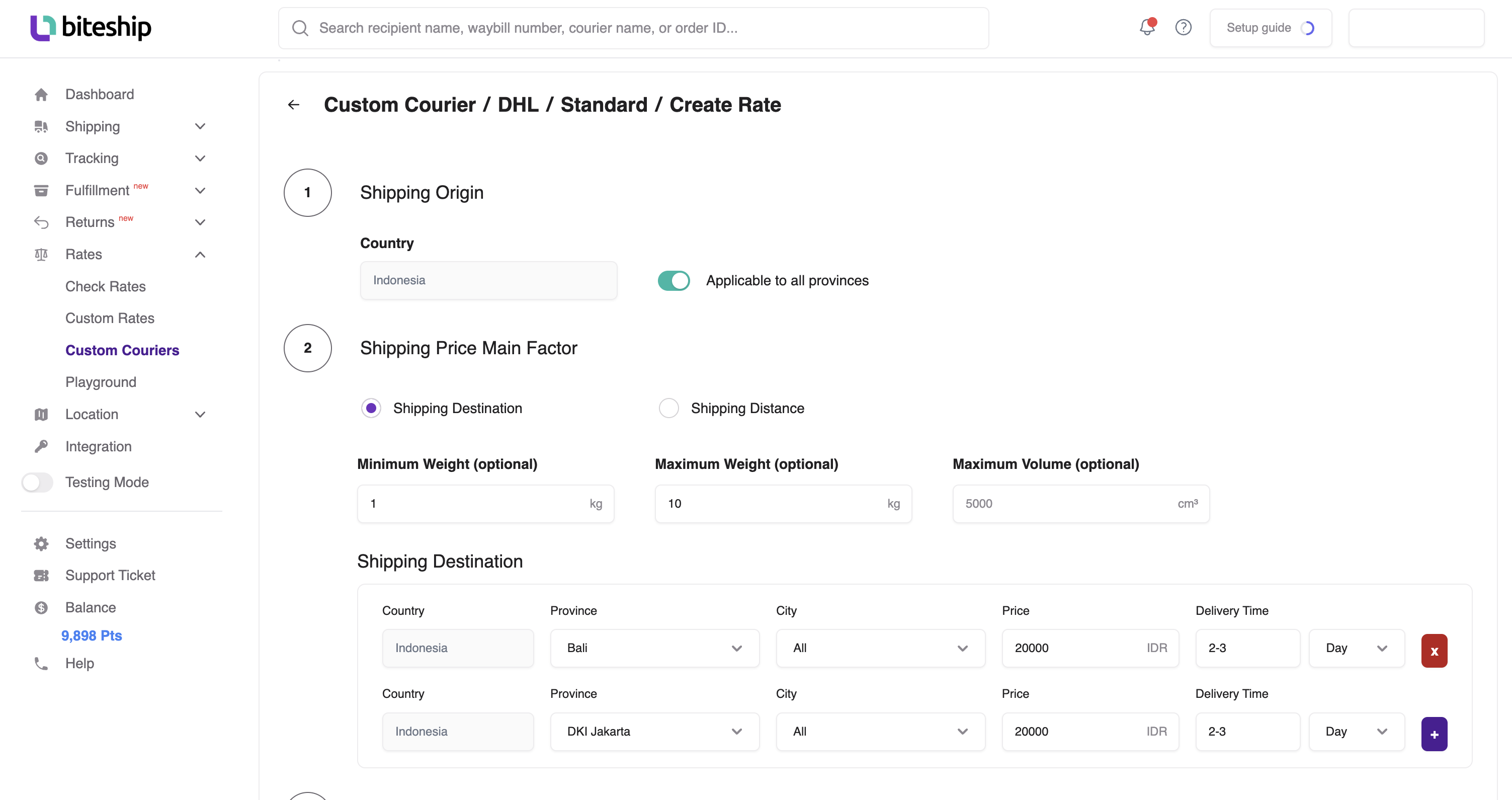This screenshot has width=1512, height=800.
Task: Click the Location map icon
Action: (x=41, y=415)
